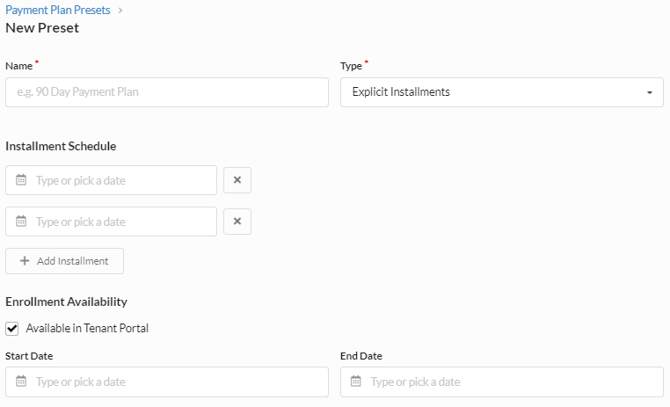Click the plus icon on Add Installment

24,261
